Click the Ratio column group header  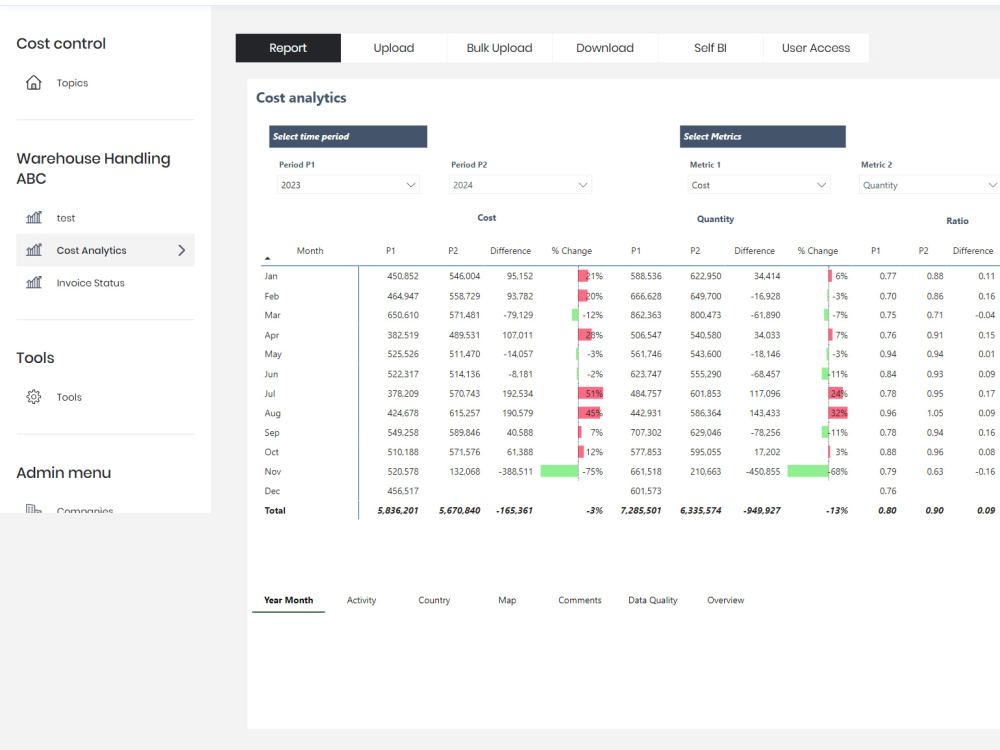(x=957, y=221)
